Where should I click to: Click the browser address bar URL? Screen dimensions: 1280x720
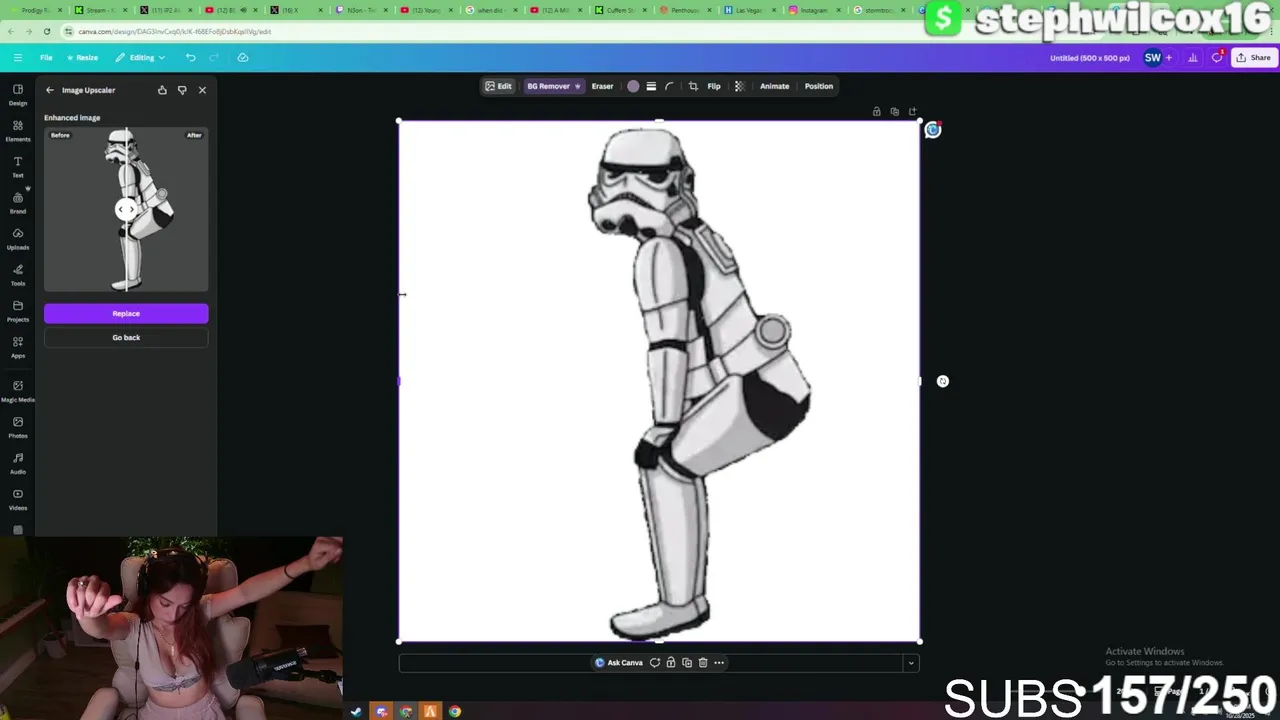click(175, 31)
